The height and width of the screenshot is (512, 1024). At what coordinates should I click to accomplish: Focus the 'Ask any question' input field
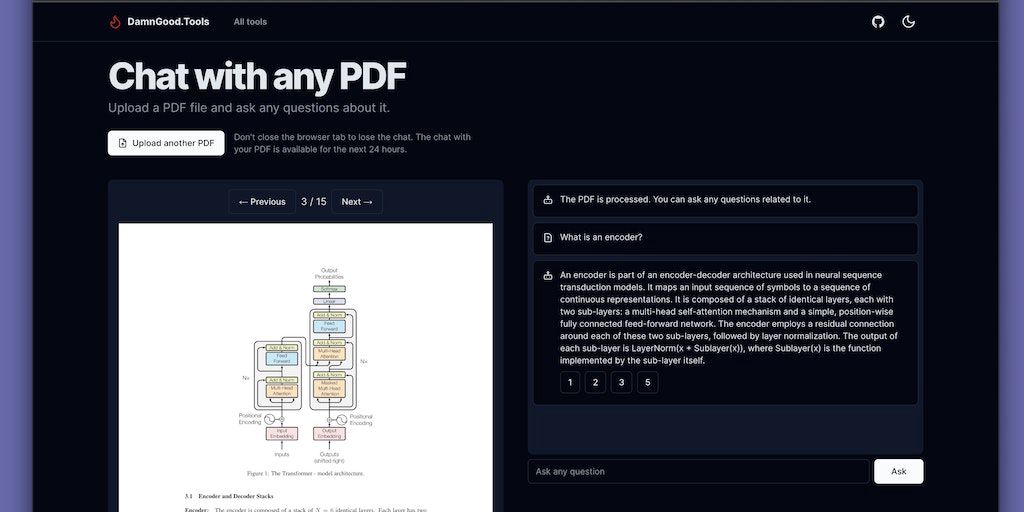698,472
